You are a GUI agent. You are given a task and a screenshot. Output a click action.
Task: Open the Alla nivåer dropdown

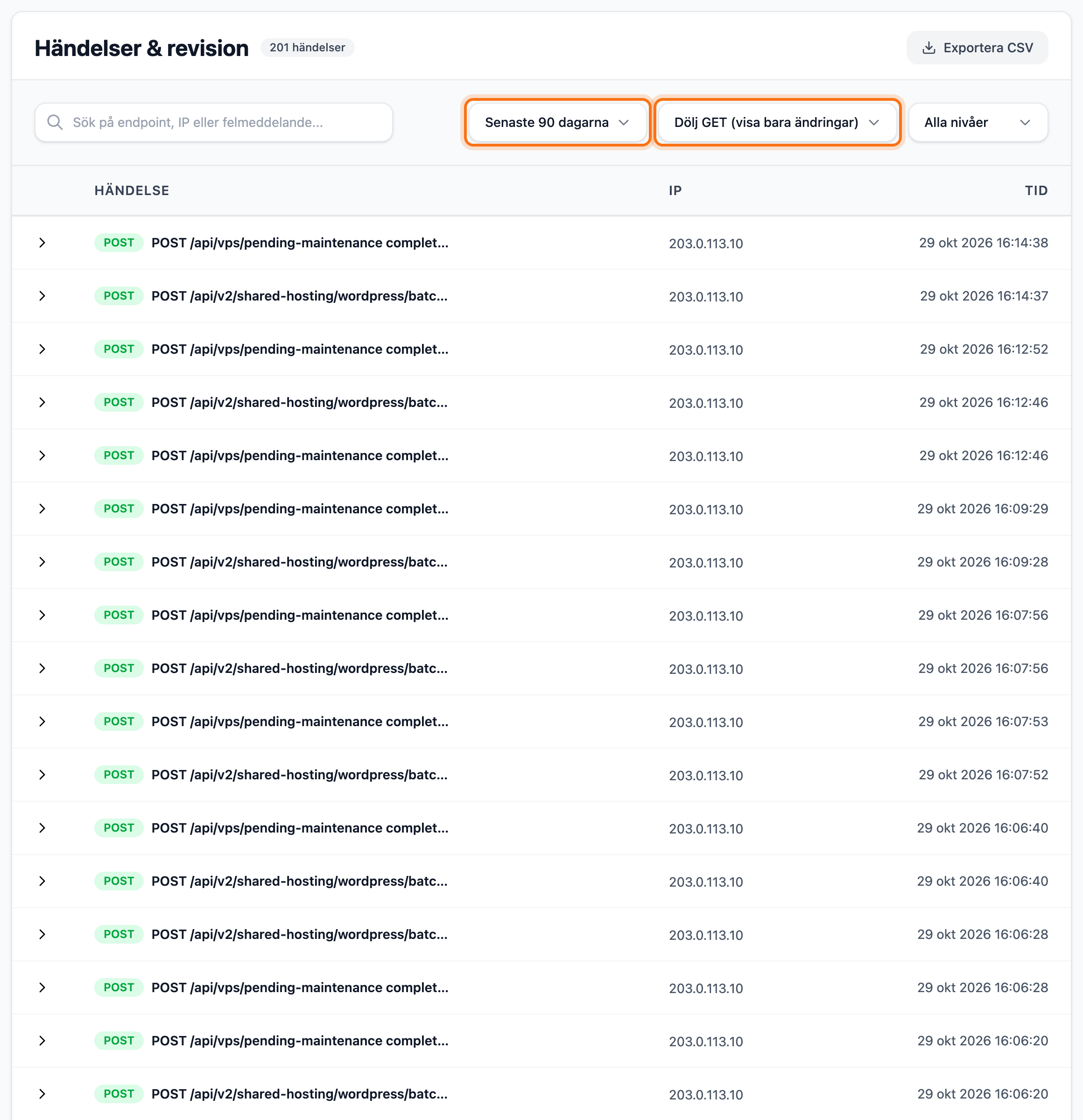click(x=978, y=122)
